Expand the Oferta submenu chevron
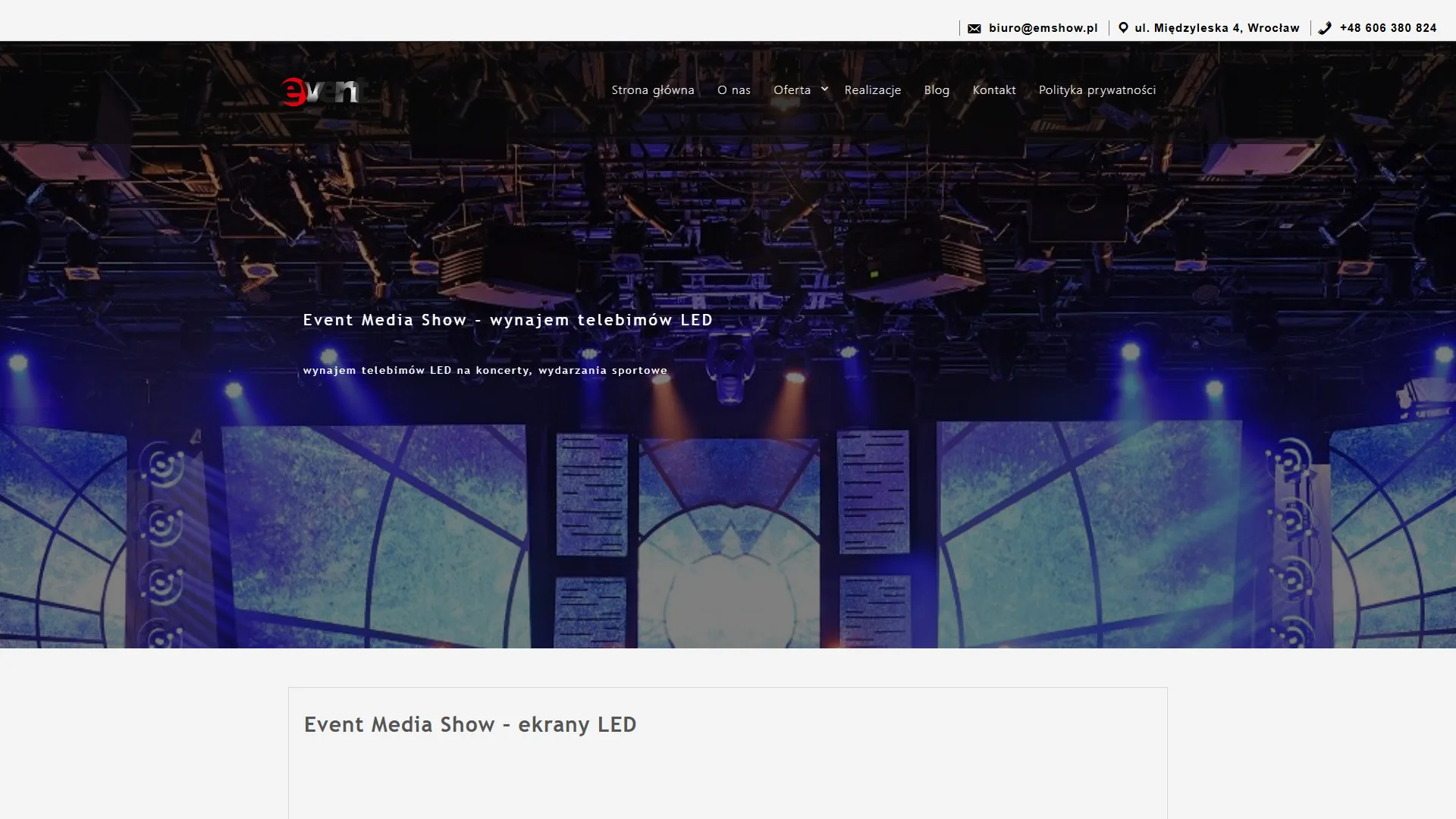 824,89
